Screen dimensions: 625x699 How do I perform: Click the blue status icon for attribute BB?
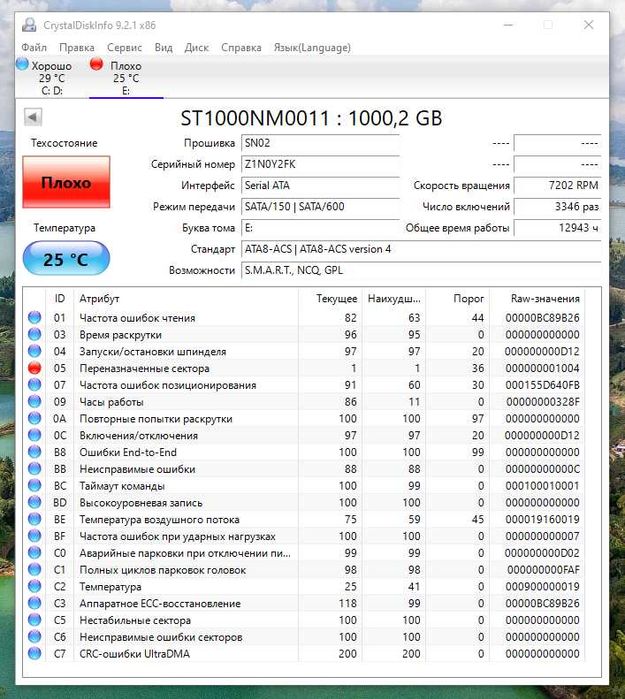(34, 469)
